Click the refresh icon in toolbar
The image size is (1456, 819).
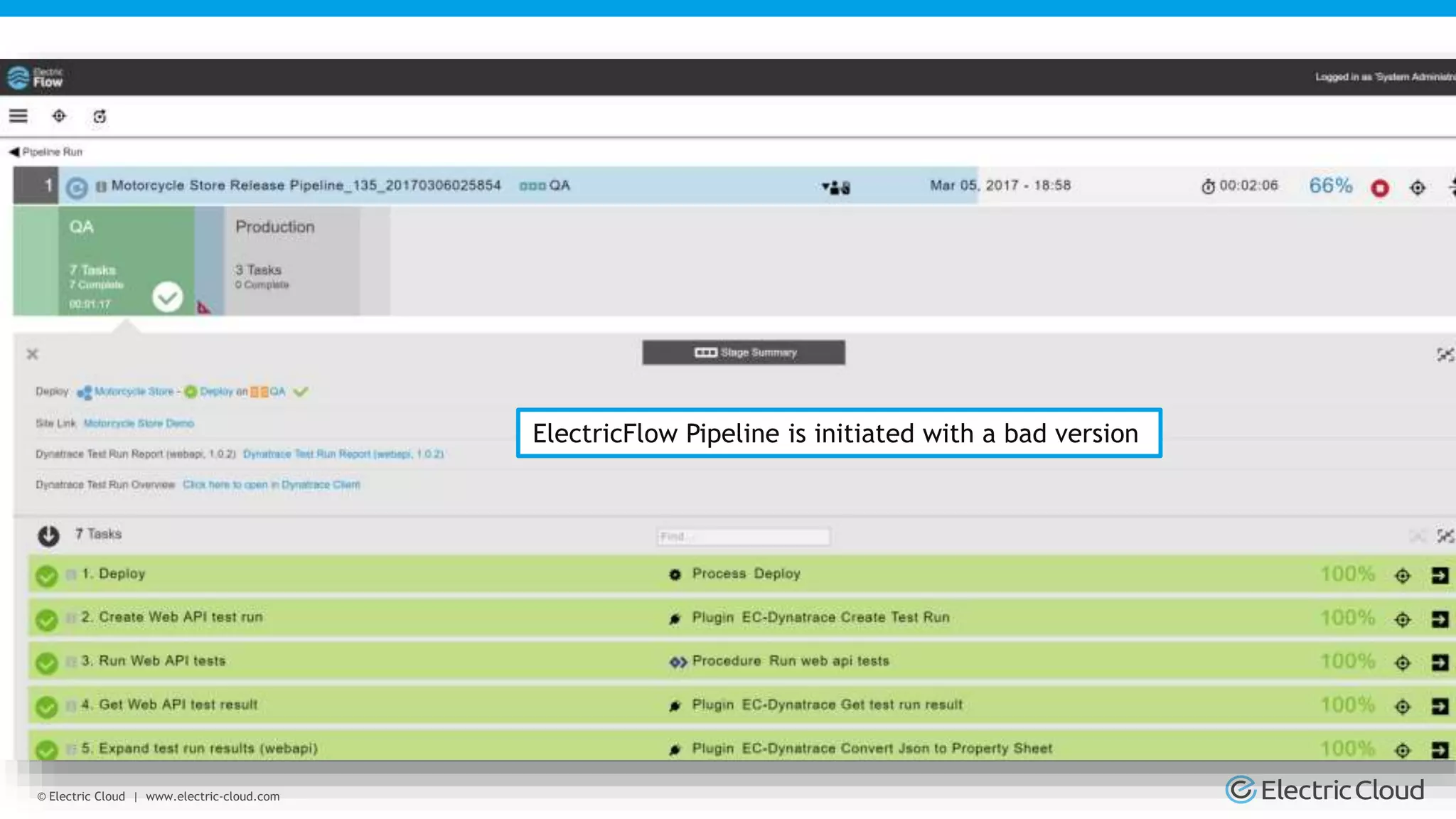point(100,117)
